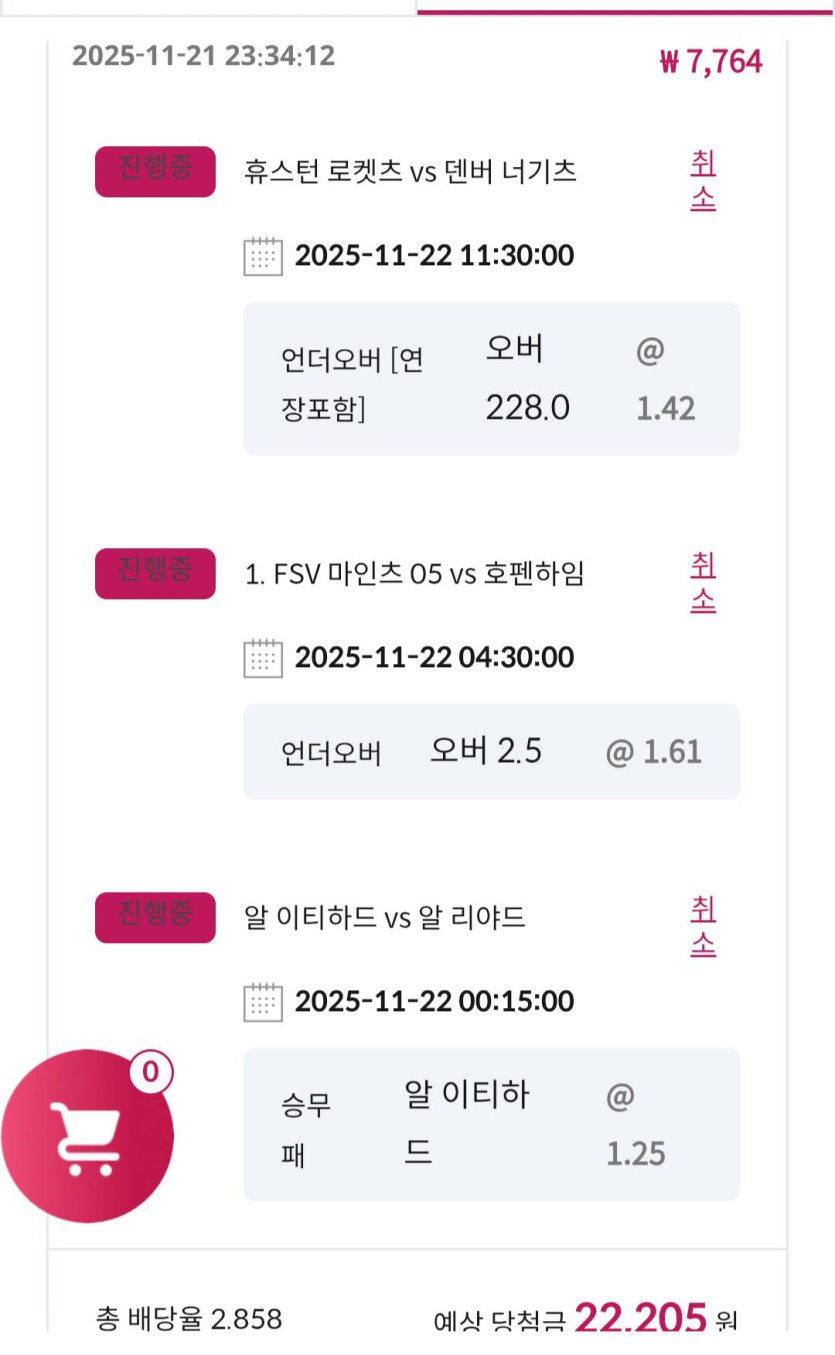Click the ₩7,764 bet amount

click(711, 62)
